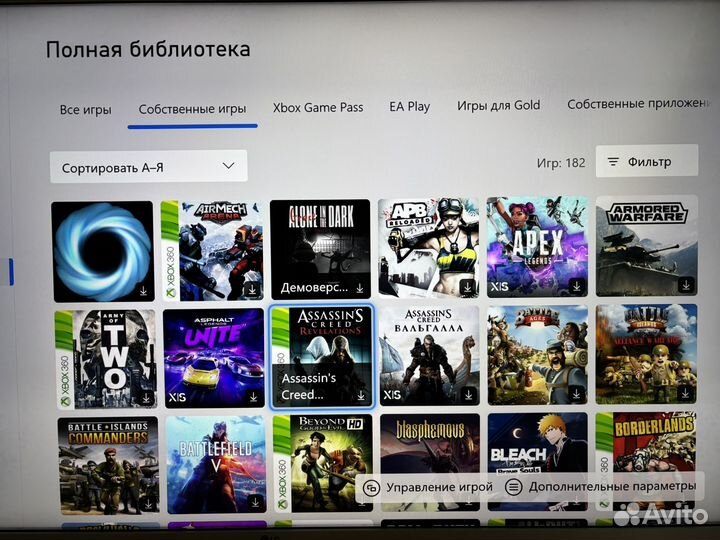This screenshot has width=720, height=540.
Task: Open the Xbox Game Pass tab
Action: click(x=318, y=107)
